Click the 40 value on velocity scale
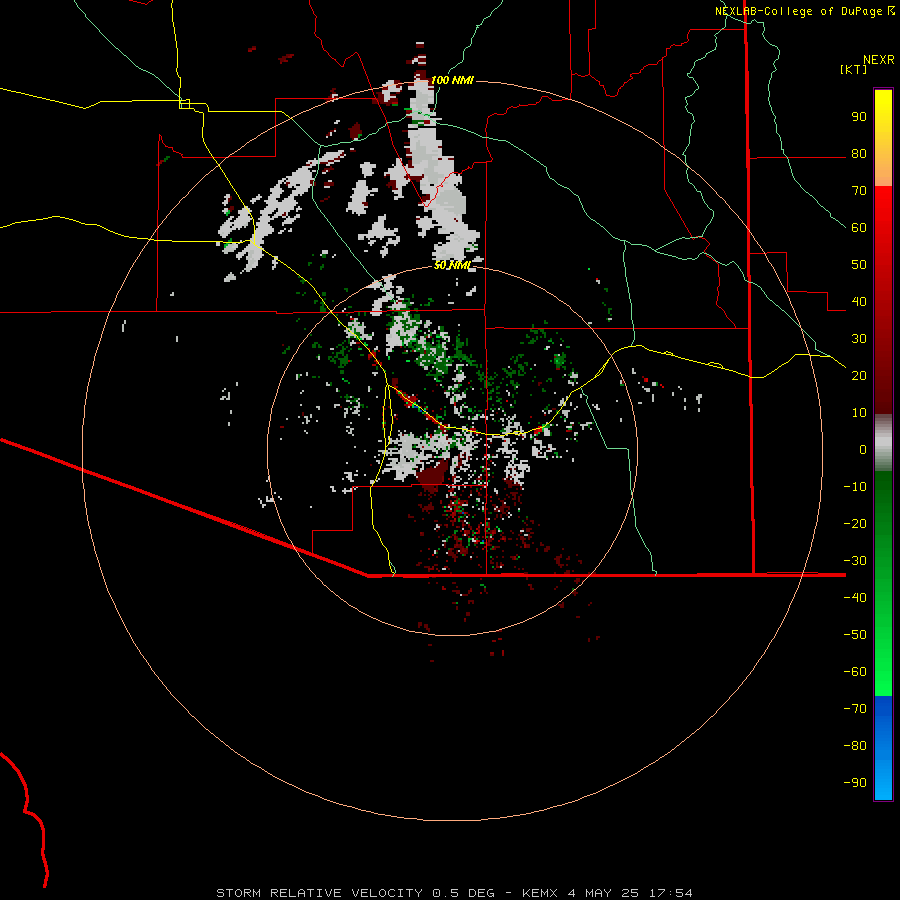Screen dimensions: 900x900 pos(859,301)
